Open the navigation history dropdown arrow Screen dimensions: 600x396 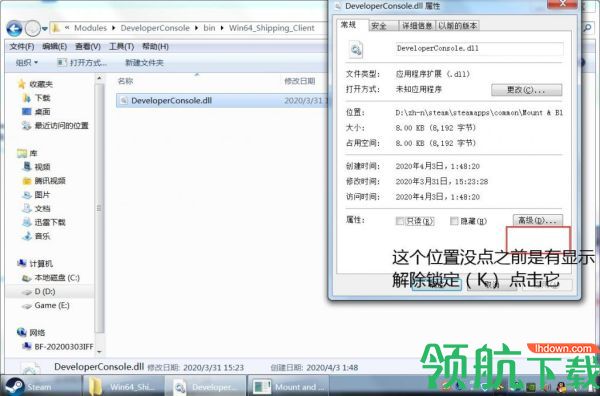coord(44,29)
